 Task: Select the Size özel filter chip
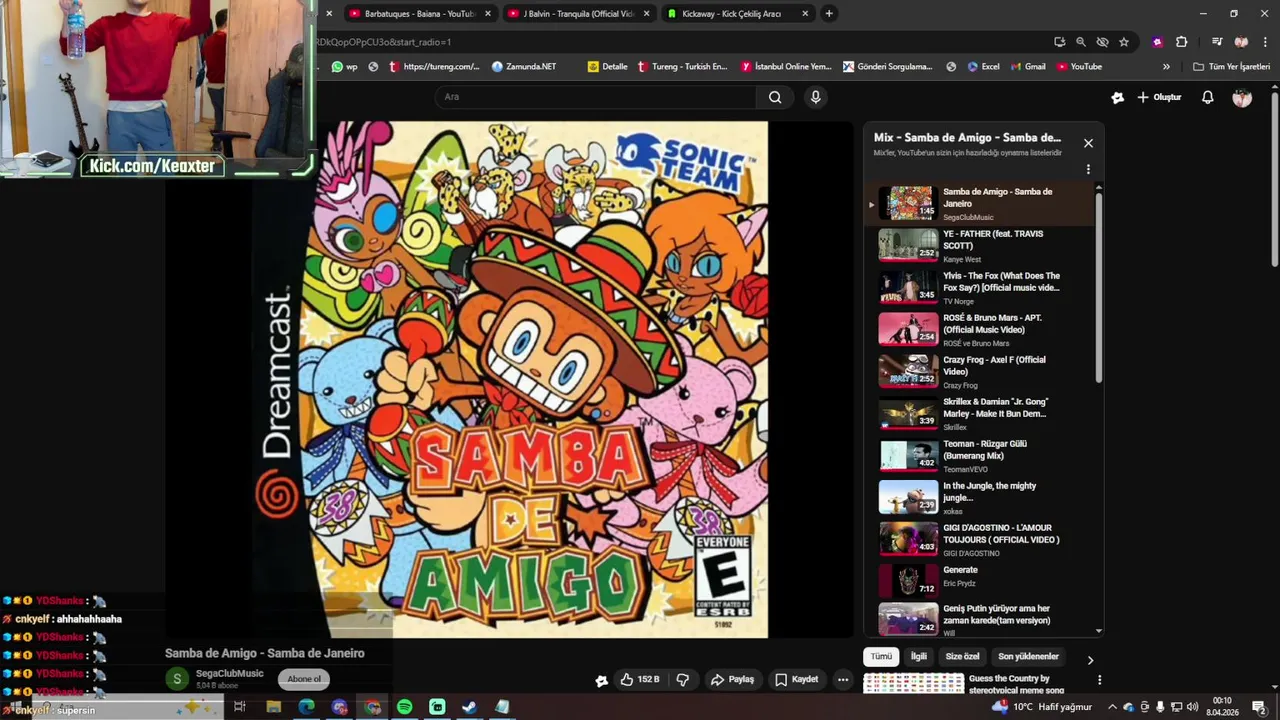[x=962, y=657]
